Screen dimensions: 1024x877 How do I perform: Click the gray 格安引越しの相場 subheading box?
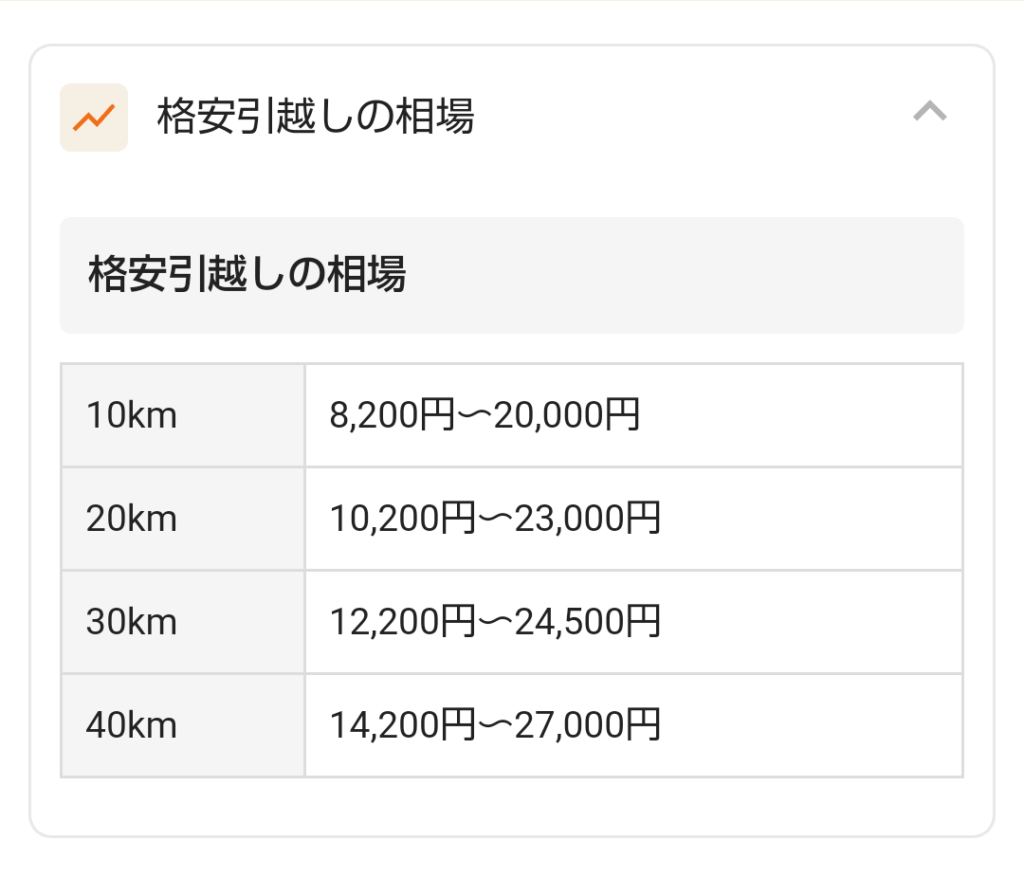point(511,276)
